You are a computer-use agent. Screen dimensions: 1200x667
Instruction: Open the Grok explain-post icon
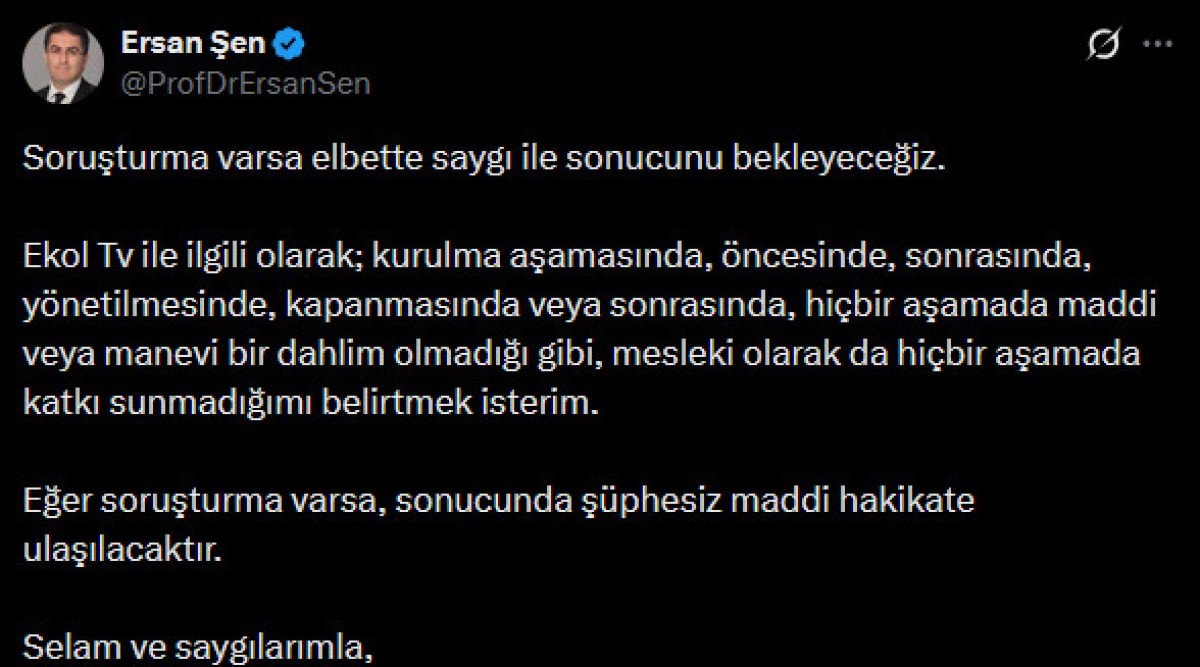pos(1104,45)
